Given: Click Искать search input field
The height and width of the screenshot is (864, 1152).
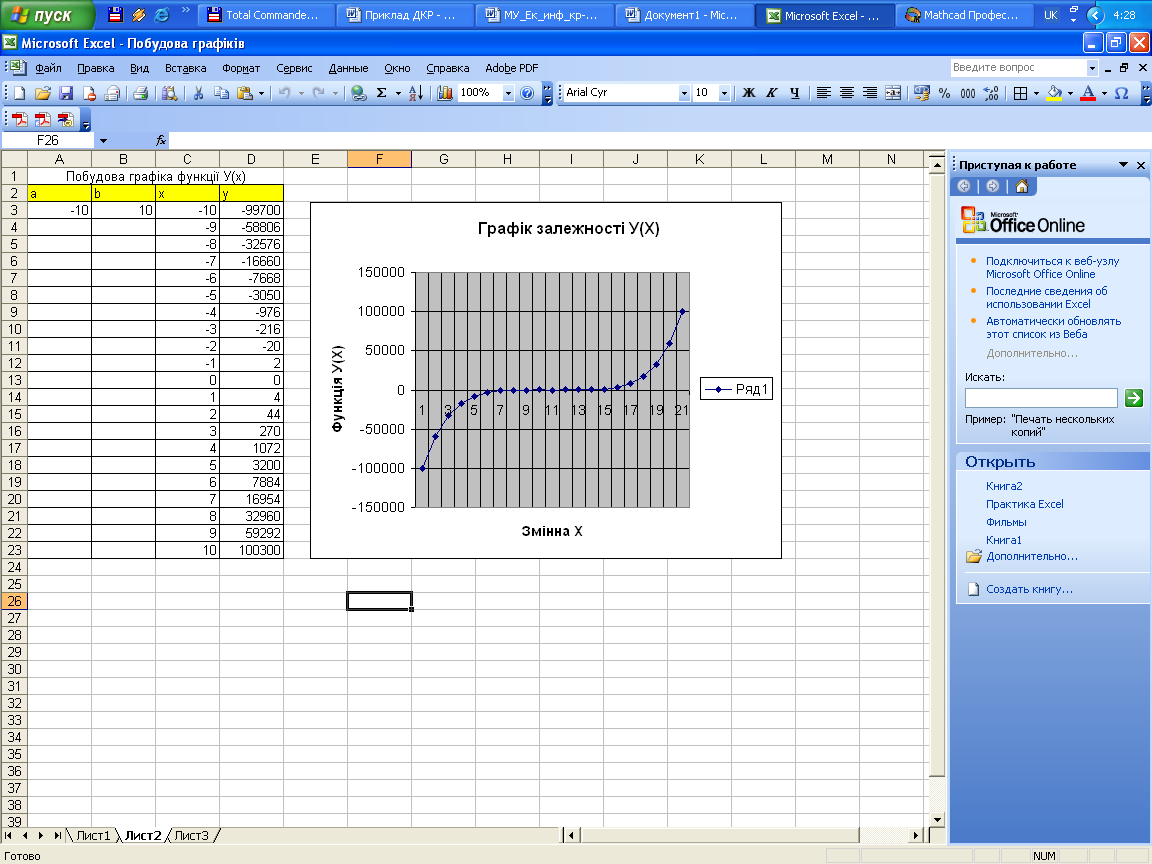Looking at the screenshot, I should click(1040, 398).
